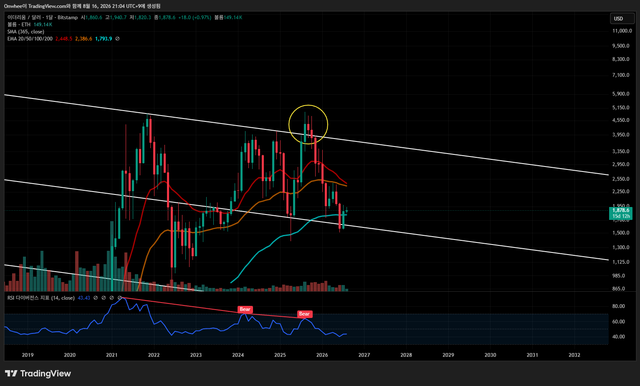640x386 pixels.
Task: Click the 865.0 price axis label
Action: (x=618, y=288)
